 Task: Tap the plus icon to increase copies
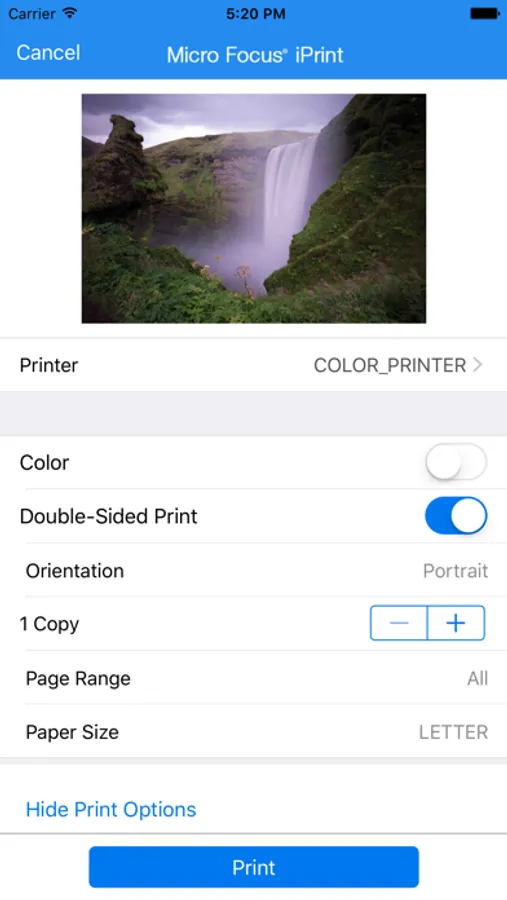pos(456,623)
